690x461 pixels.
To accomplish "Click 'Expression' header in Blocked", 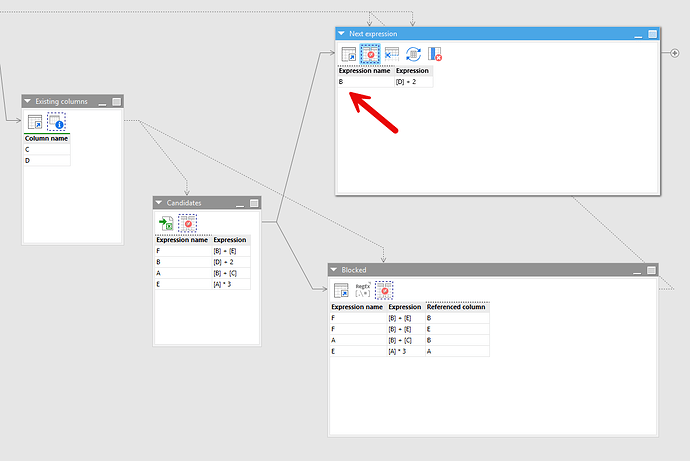I will pos(405,307).
